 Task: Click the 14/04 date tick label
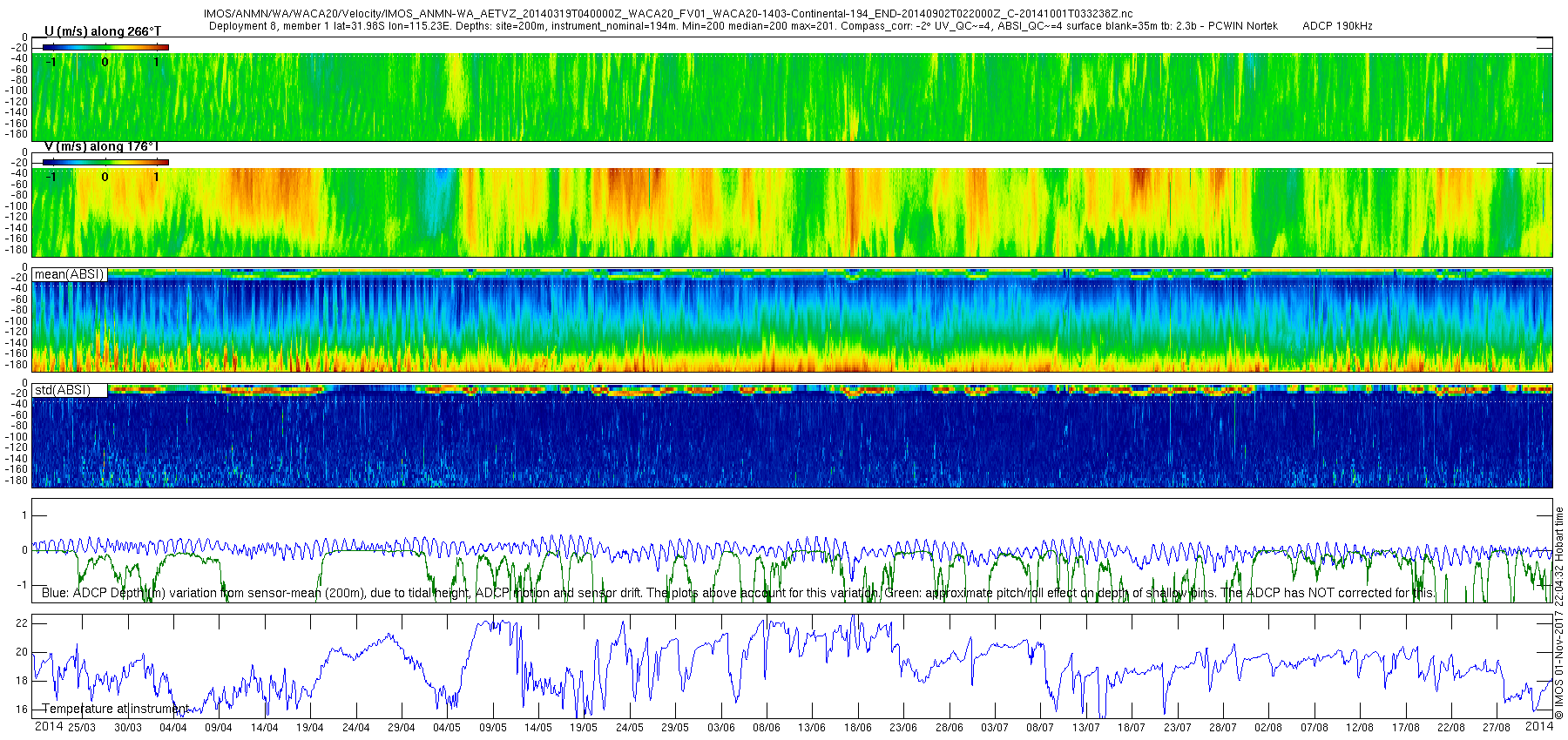[x=265, y=728]
